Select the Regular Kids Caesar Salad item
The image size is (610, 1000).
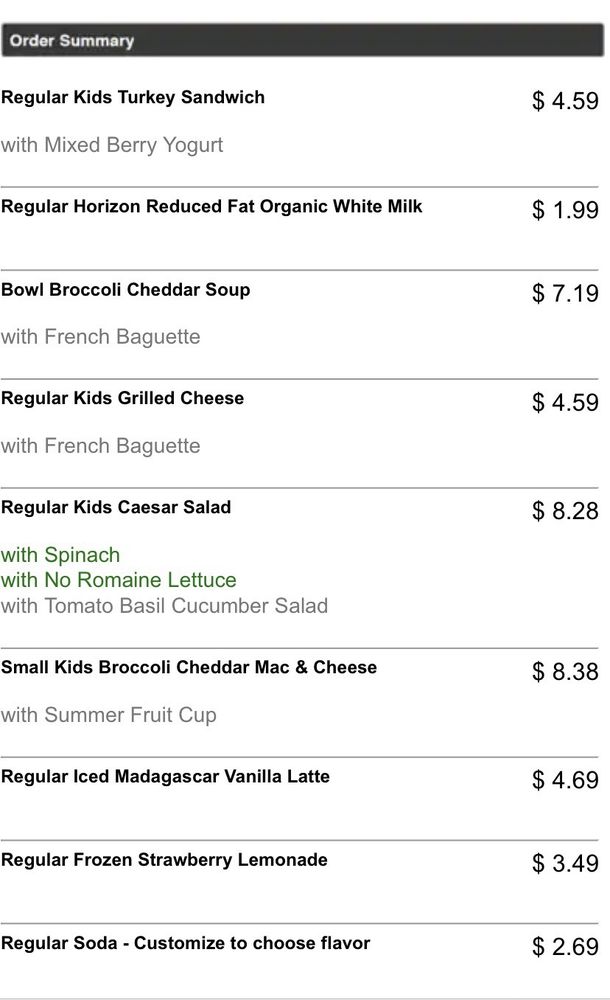(x=116, y=508)
